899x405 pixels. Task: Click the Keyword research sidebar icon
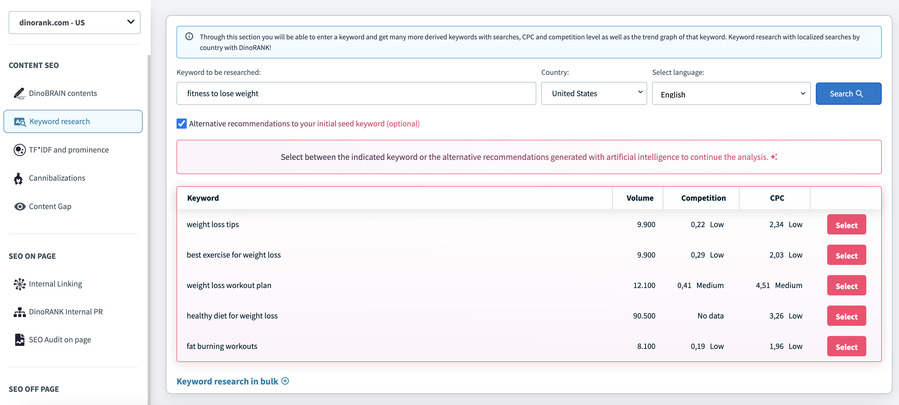(x=20, y=122)
